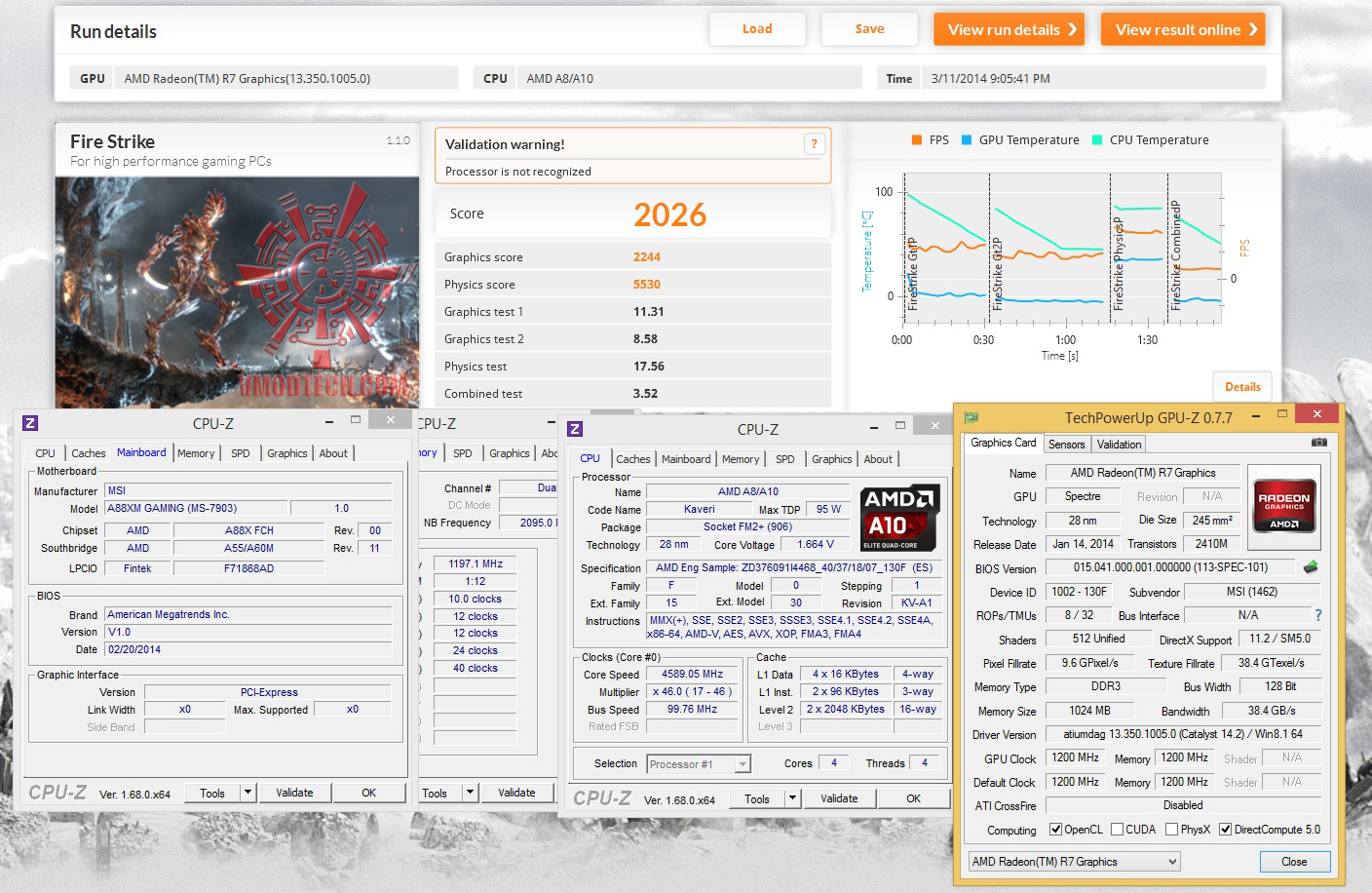This screenshot has width=1372, height=893.
Task: Click the Physics score value '5530'
Action: [647, 285]
